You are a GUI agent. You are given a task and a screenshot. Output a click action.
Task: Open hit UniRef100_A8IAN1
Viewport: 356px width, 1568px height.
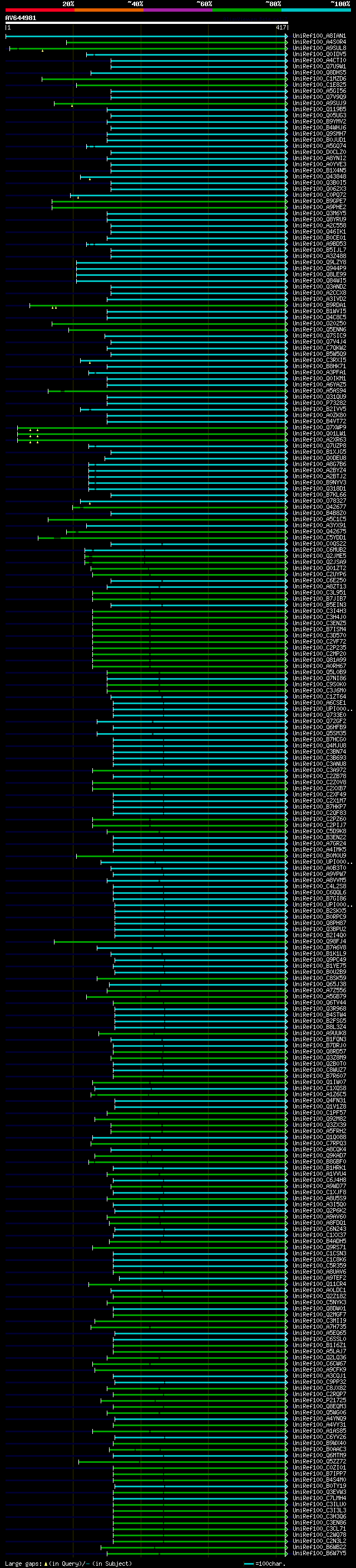(319, 36)
